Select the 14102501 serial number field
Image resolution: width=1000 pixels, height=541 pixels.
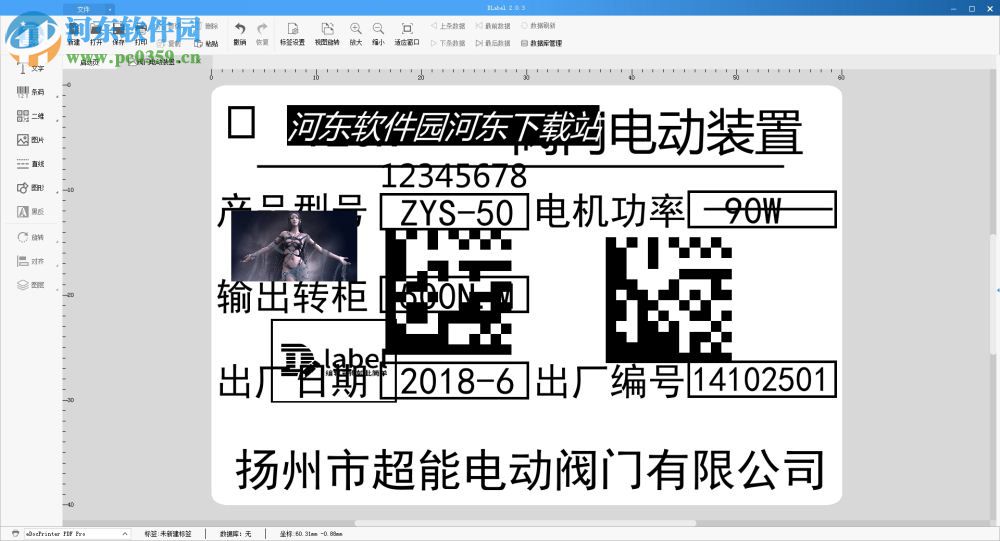click(762, 380)
